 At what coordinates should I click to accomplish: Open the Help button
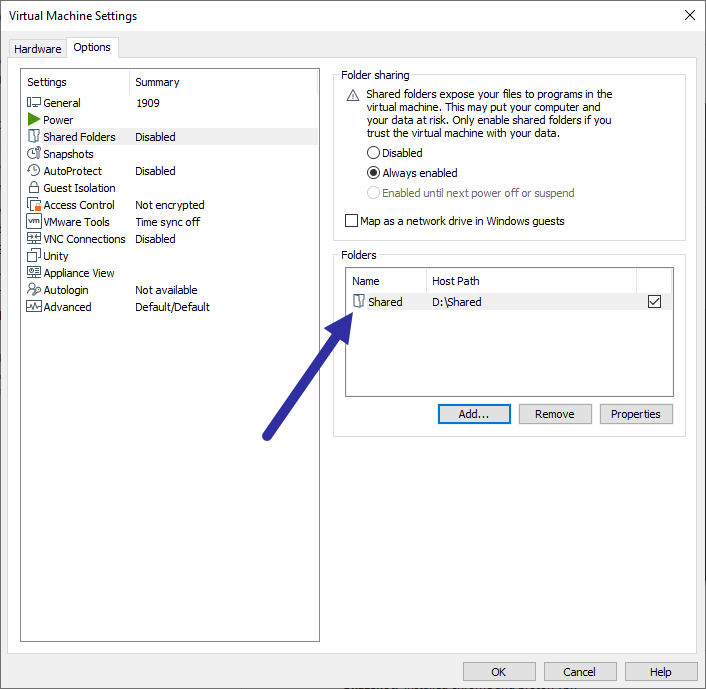point(661,672)
